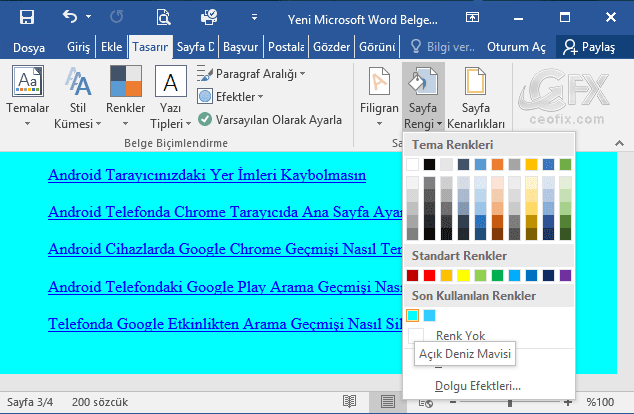Open Sayfa Kenarlıkları page borders
The width and height of the screenshot is (634, 414).
point(476,96)
